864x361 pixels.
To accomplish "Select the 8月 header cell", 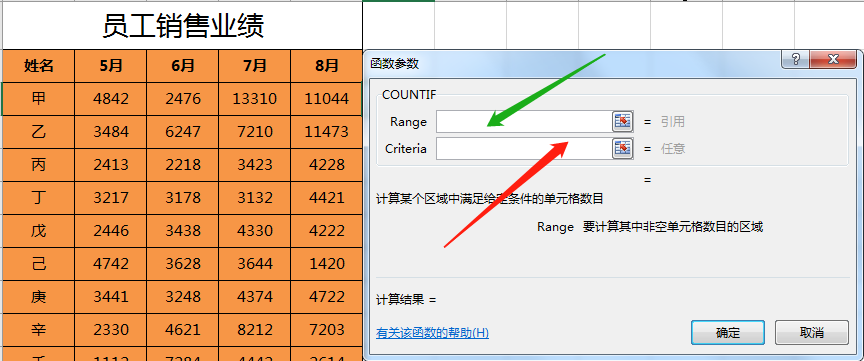I will tap(326, 66).
